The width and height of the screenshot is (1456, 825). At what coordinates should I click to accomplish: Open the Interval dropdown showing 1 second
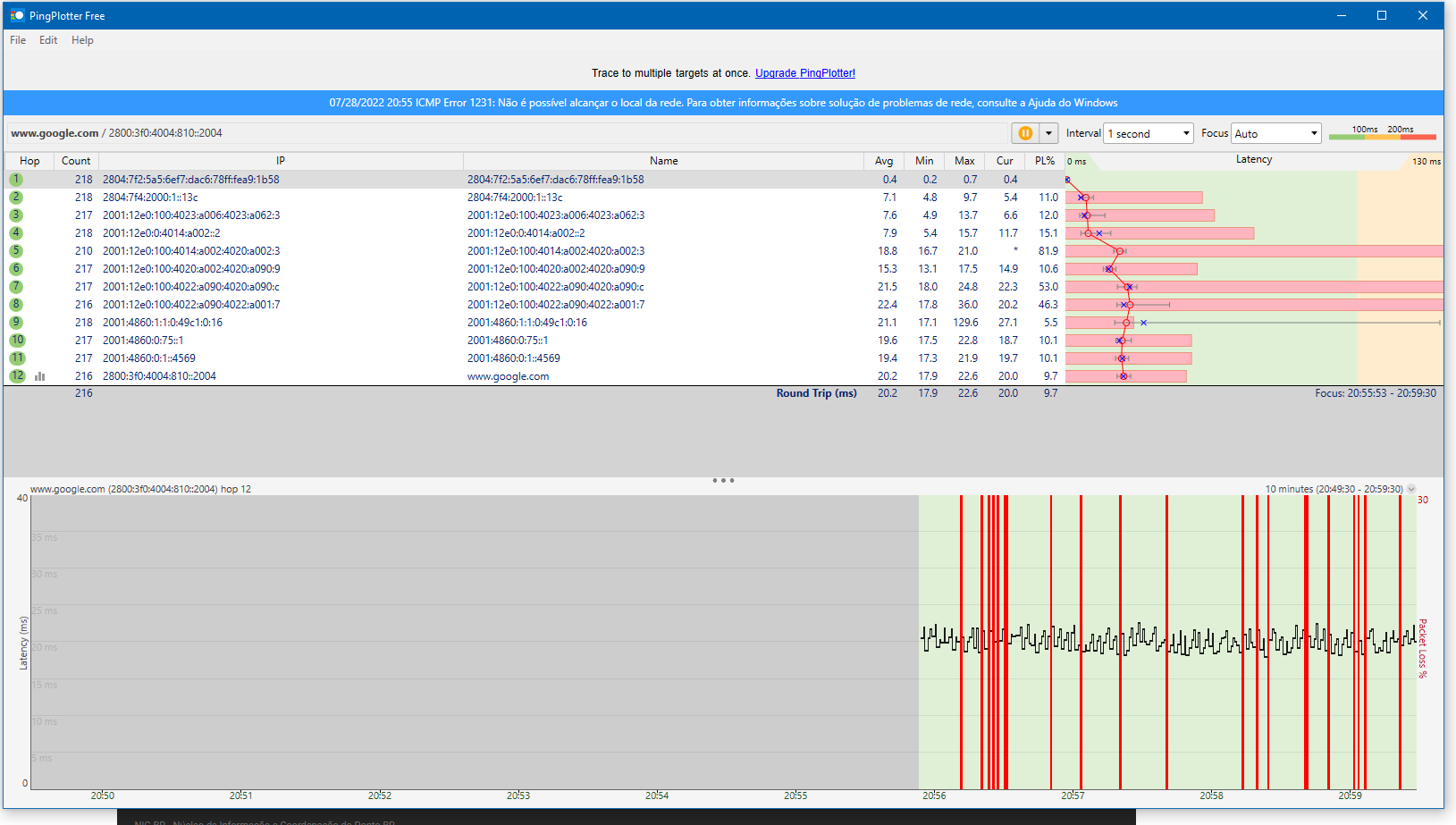(x=1149, y=133)
